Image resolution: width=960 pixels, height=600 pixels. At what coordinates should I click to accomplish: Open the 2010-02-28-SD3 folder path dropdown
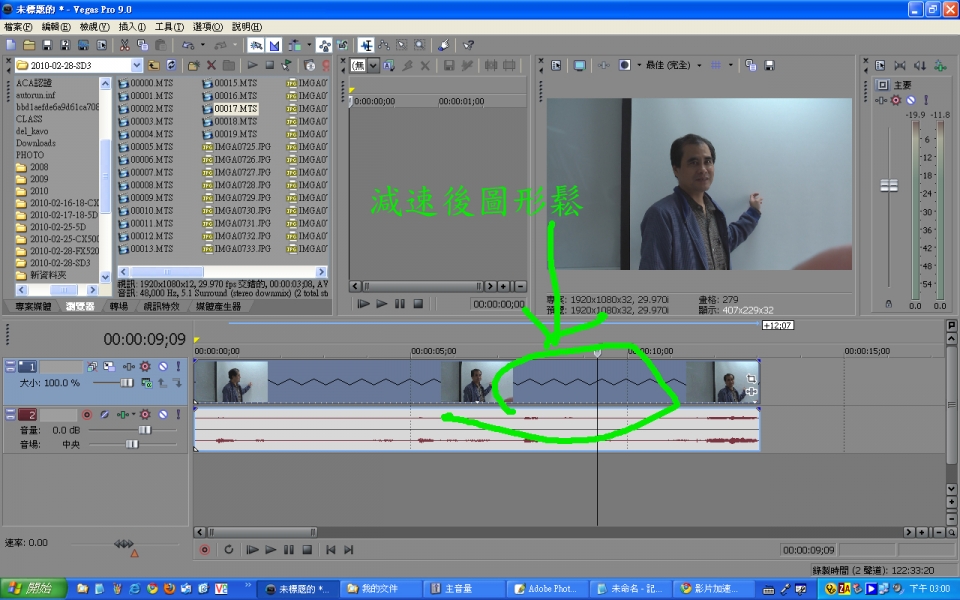(x=137, y=65)
